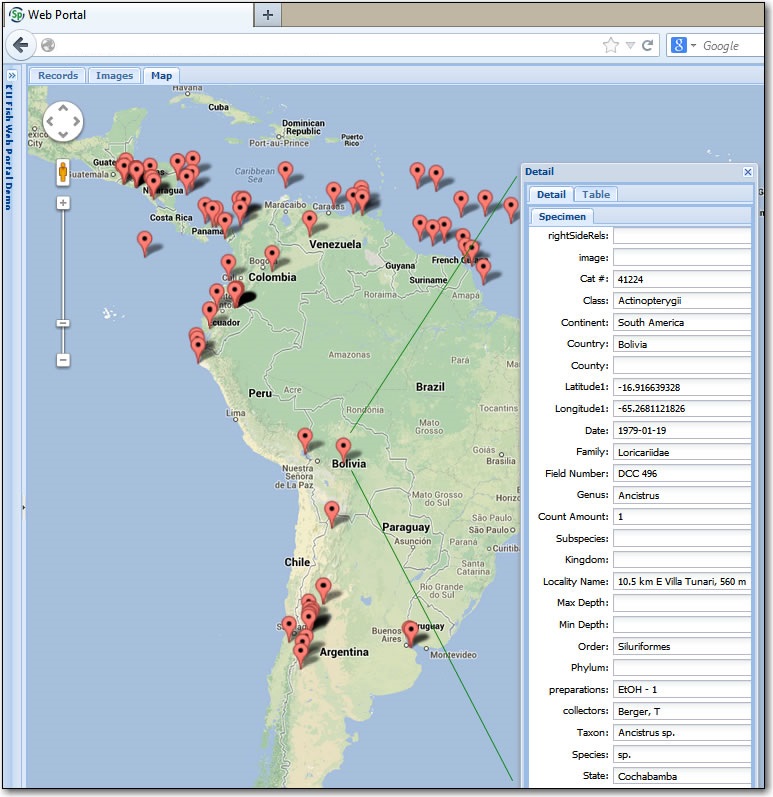Click the map zoom slider handle
Image resolution: width=773 pixels, height=797 pixels.
[x=63, y=323]
